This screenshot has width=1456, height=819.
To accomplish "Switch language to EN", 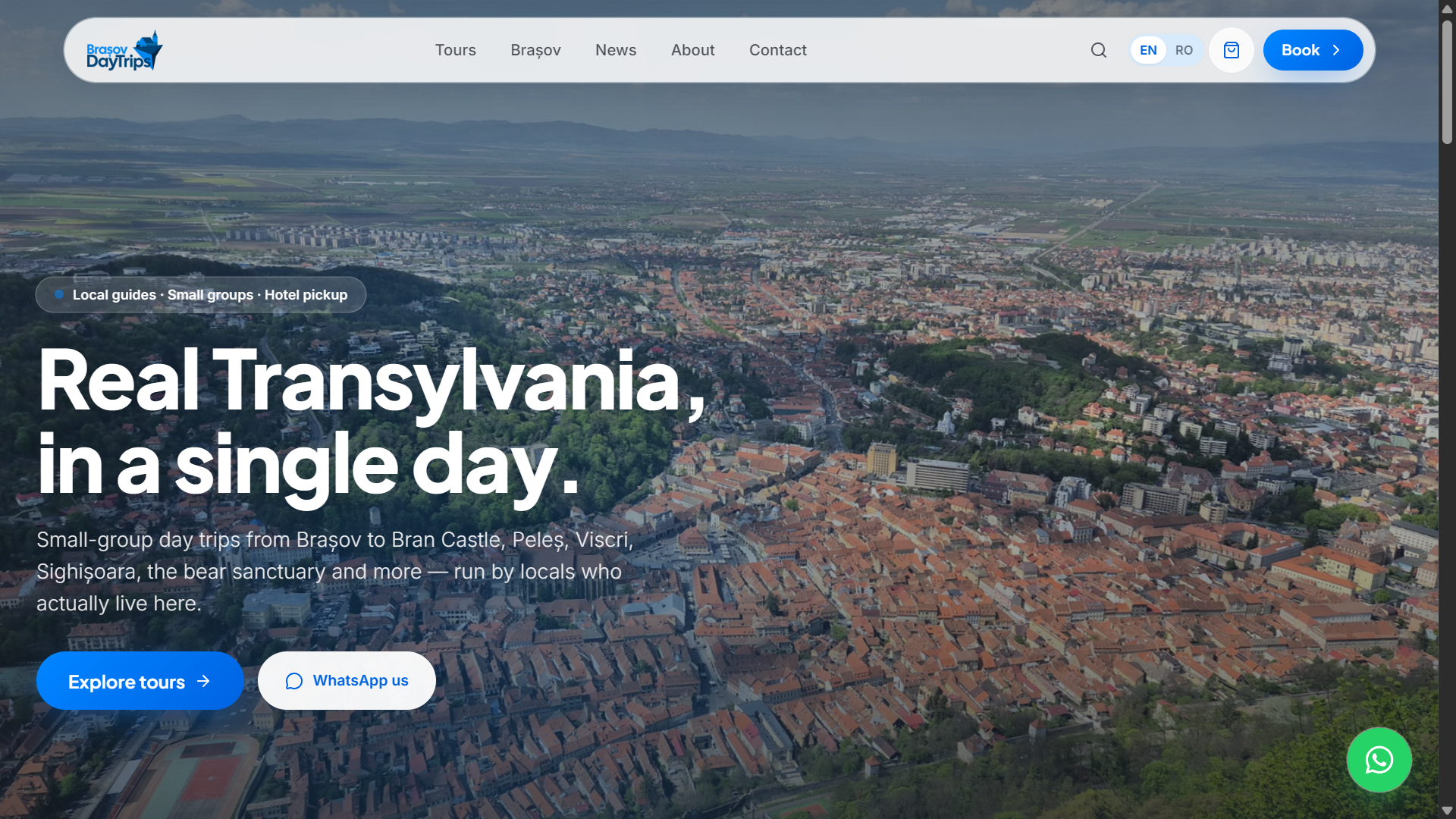I will (1148, 50).
